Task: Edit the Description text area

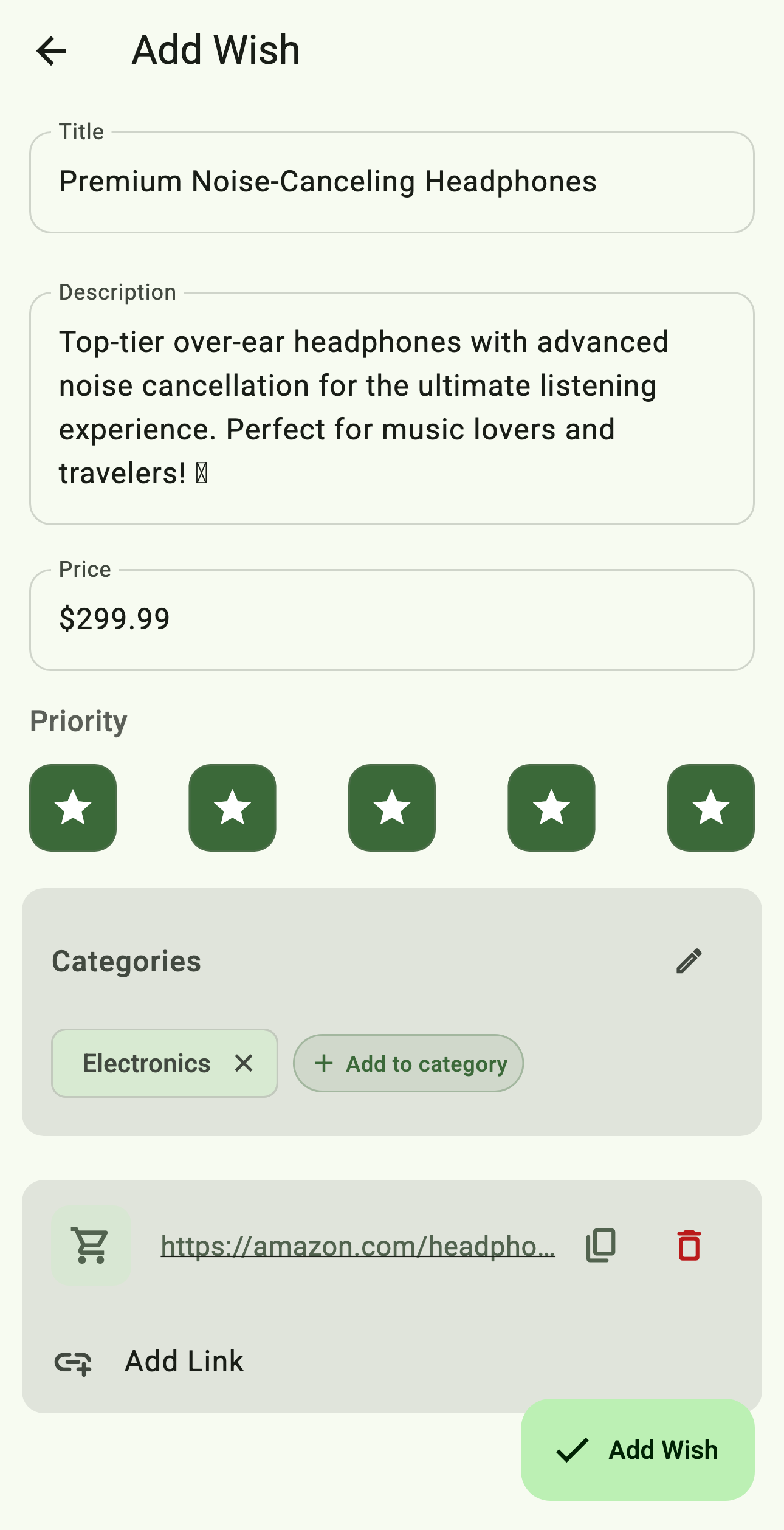Action: [x=392, y=408]
